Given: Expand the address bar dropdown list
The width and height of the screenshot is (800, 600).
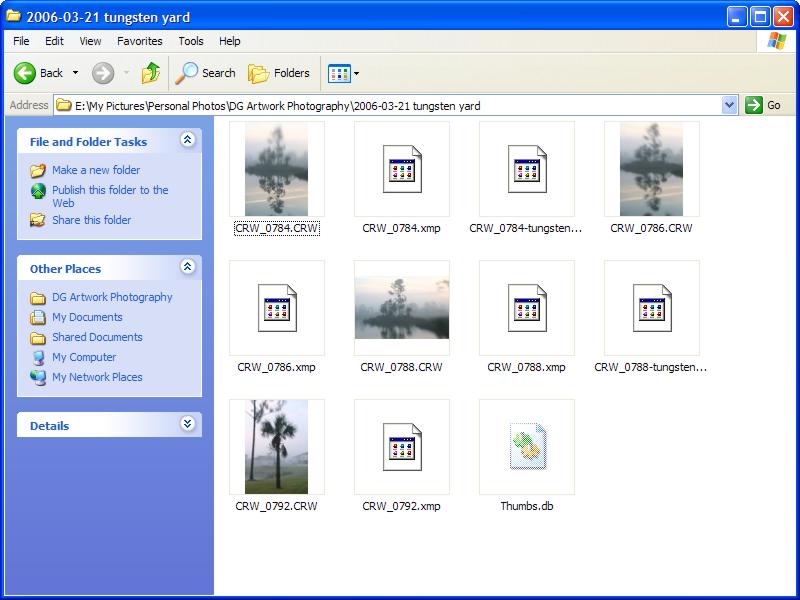Looking at the screenshot, I should 729,105.
